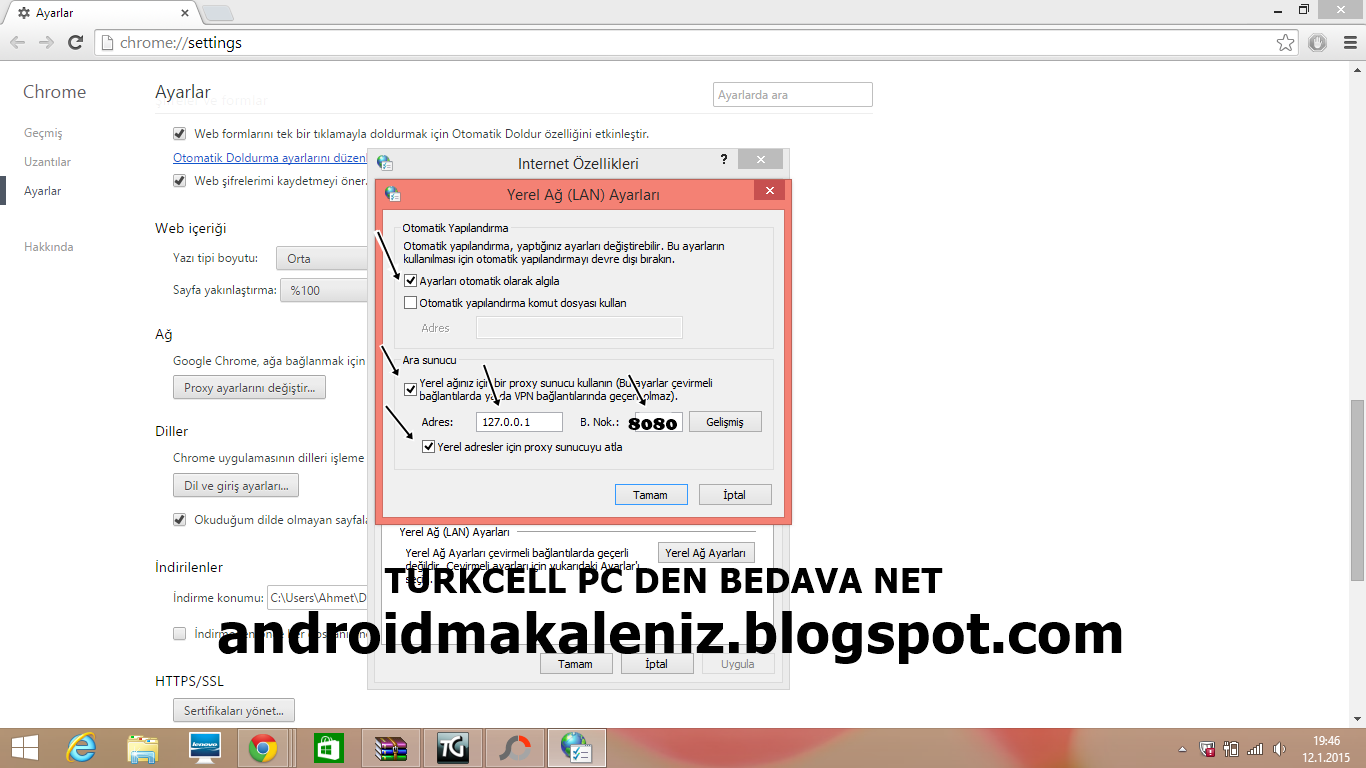
Task: Open File Explorer from taskbar
Action: pyautogui.click(x=143, y=748)
